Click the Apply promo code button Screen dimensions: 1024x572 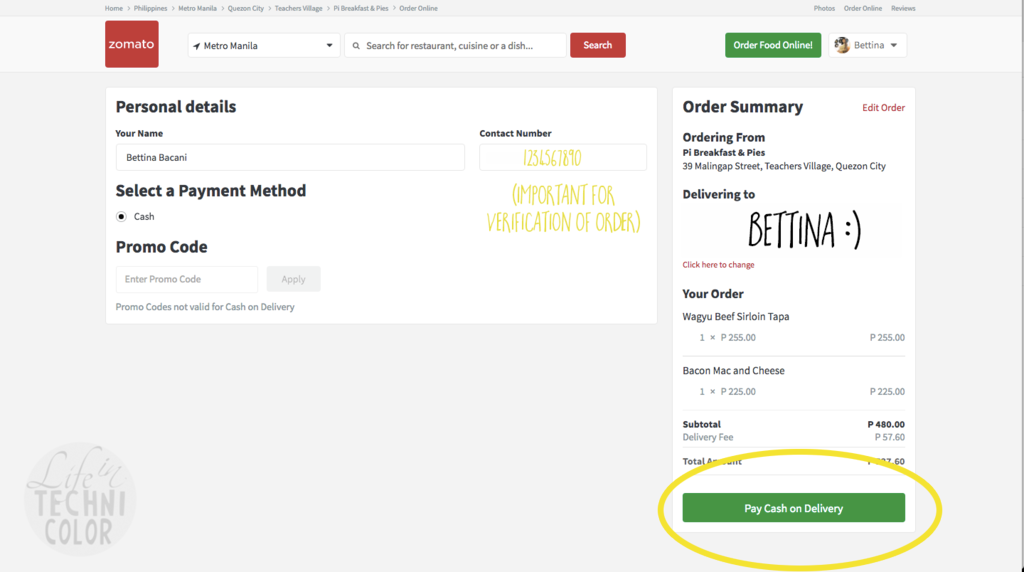[293, 279]
